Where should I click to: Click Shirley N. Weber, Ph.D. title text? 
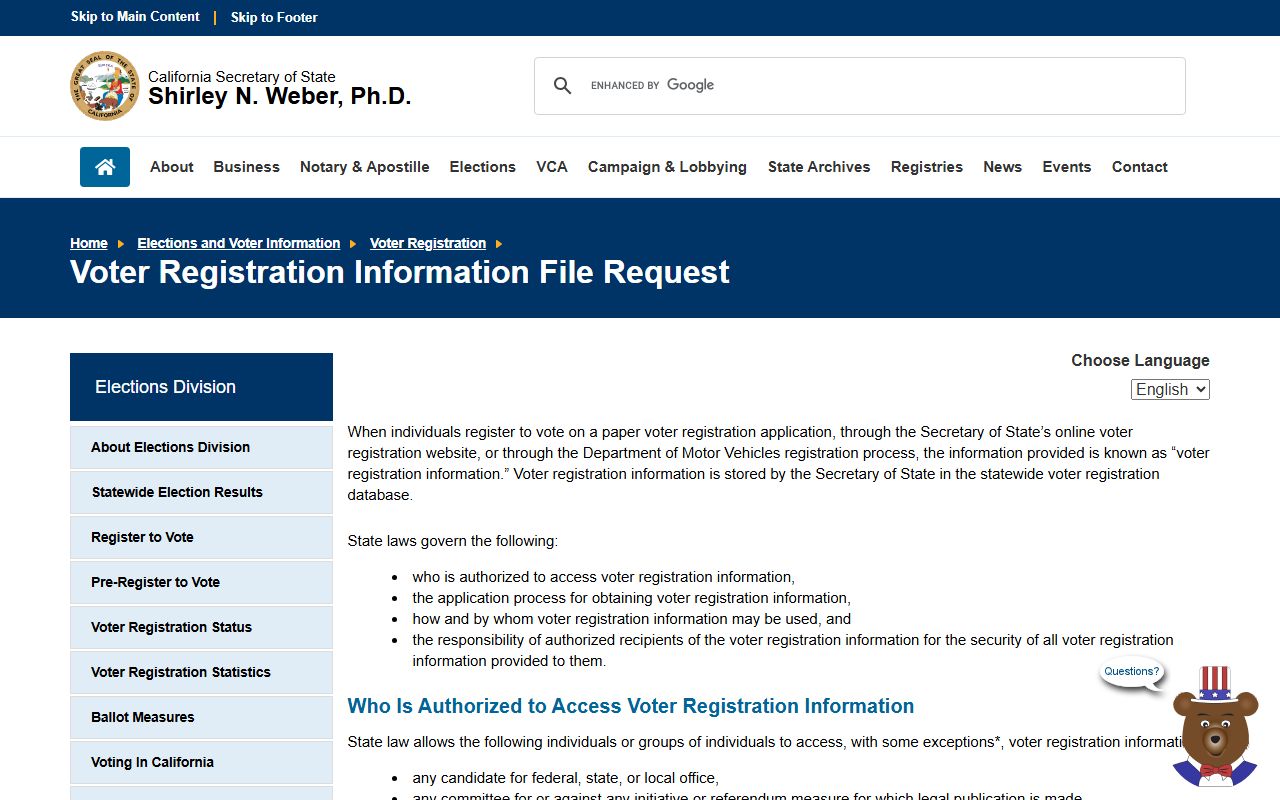tap(280, 97)
